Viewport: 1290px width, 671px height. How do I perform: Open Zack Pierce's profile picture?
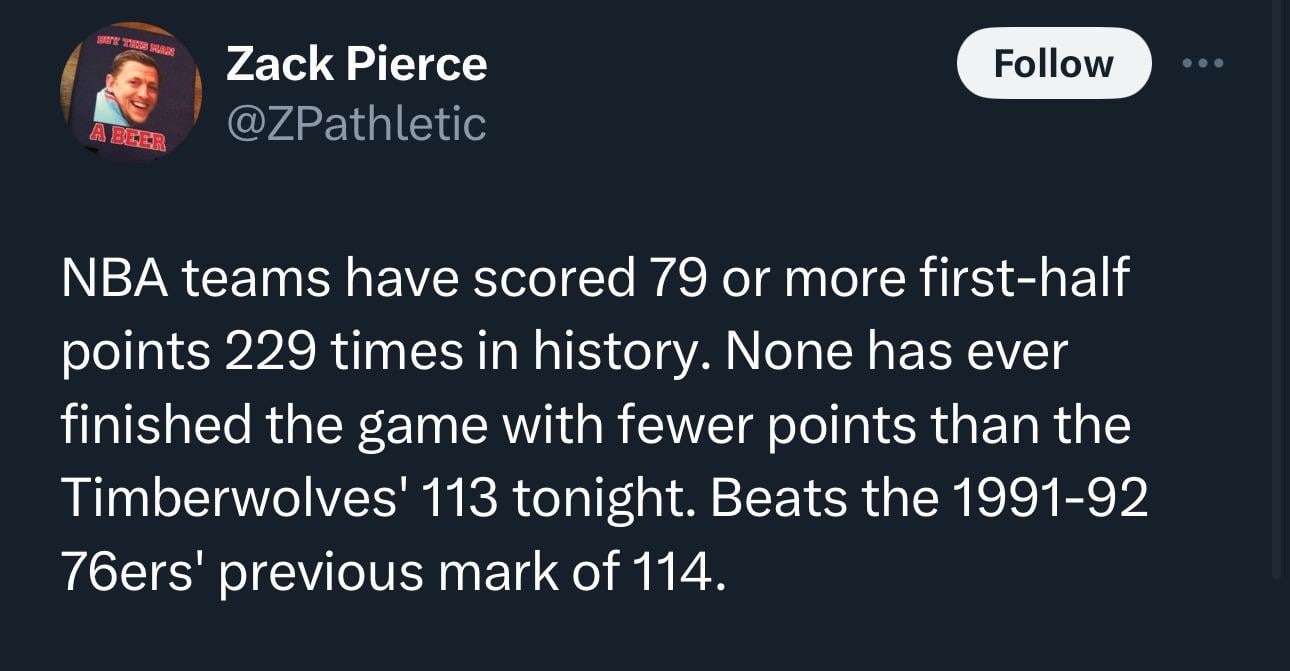coord(131,92)
